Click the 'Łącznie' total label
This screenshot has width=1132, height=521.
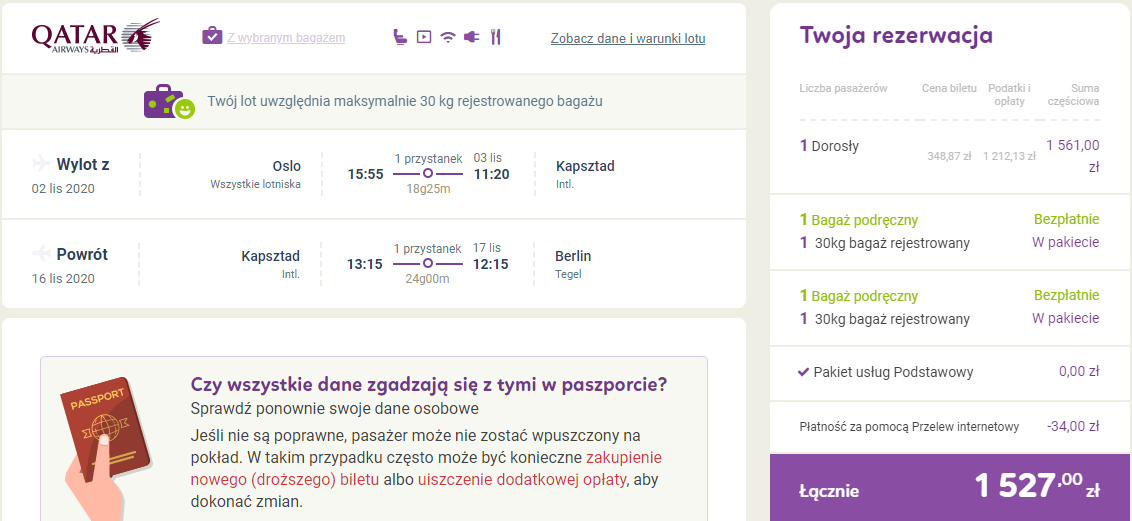pos(829,491)
